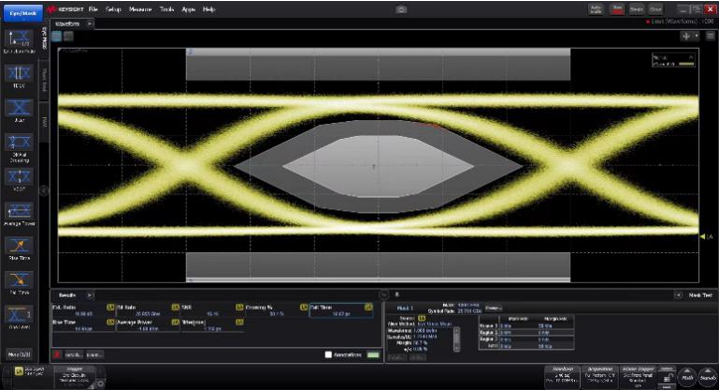
Task: Open the Acquisition settings panel
Action: 600,376
